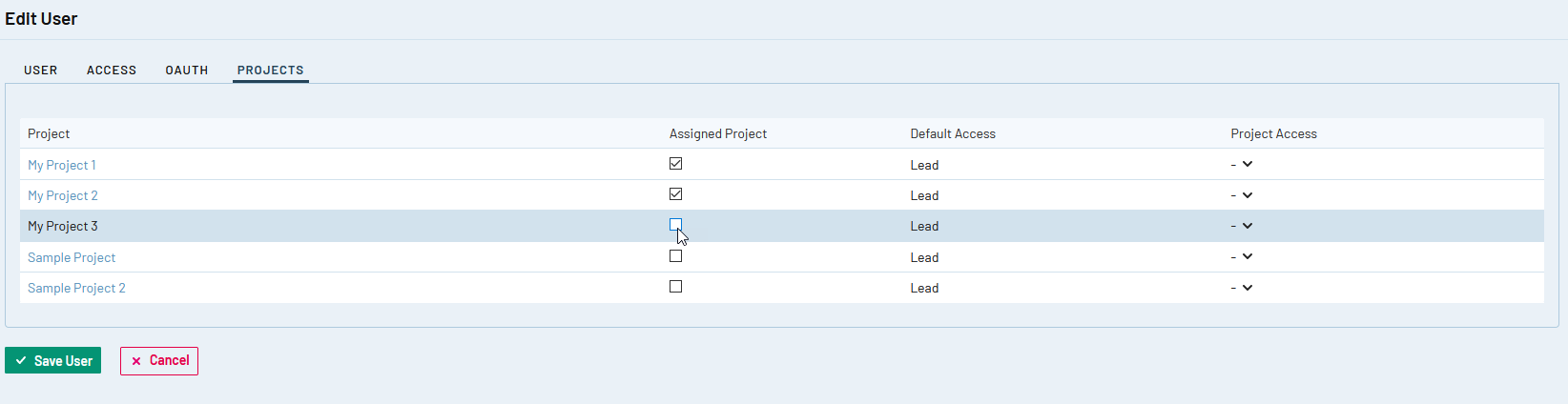This screenshot has height=404, width=1568.
Task: Follow the My Project 2 link
Action: pyautogui.click(x=63, y=196)
